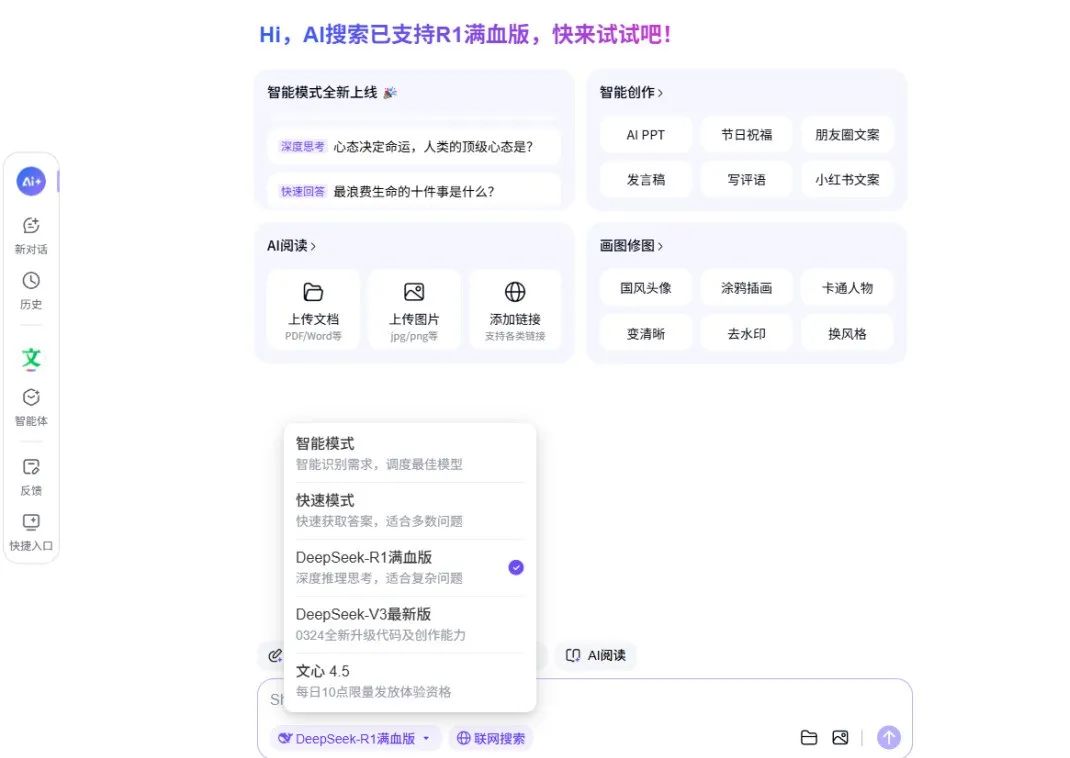The width and height of the screenshot is (1070, 758).
Task: Choose DeepSeek-R1满血版 menu entry
Action: tap(409, 567)
